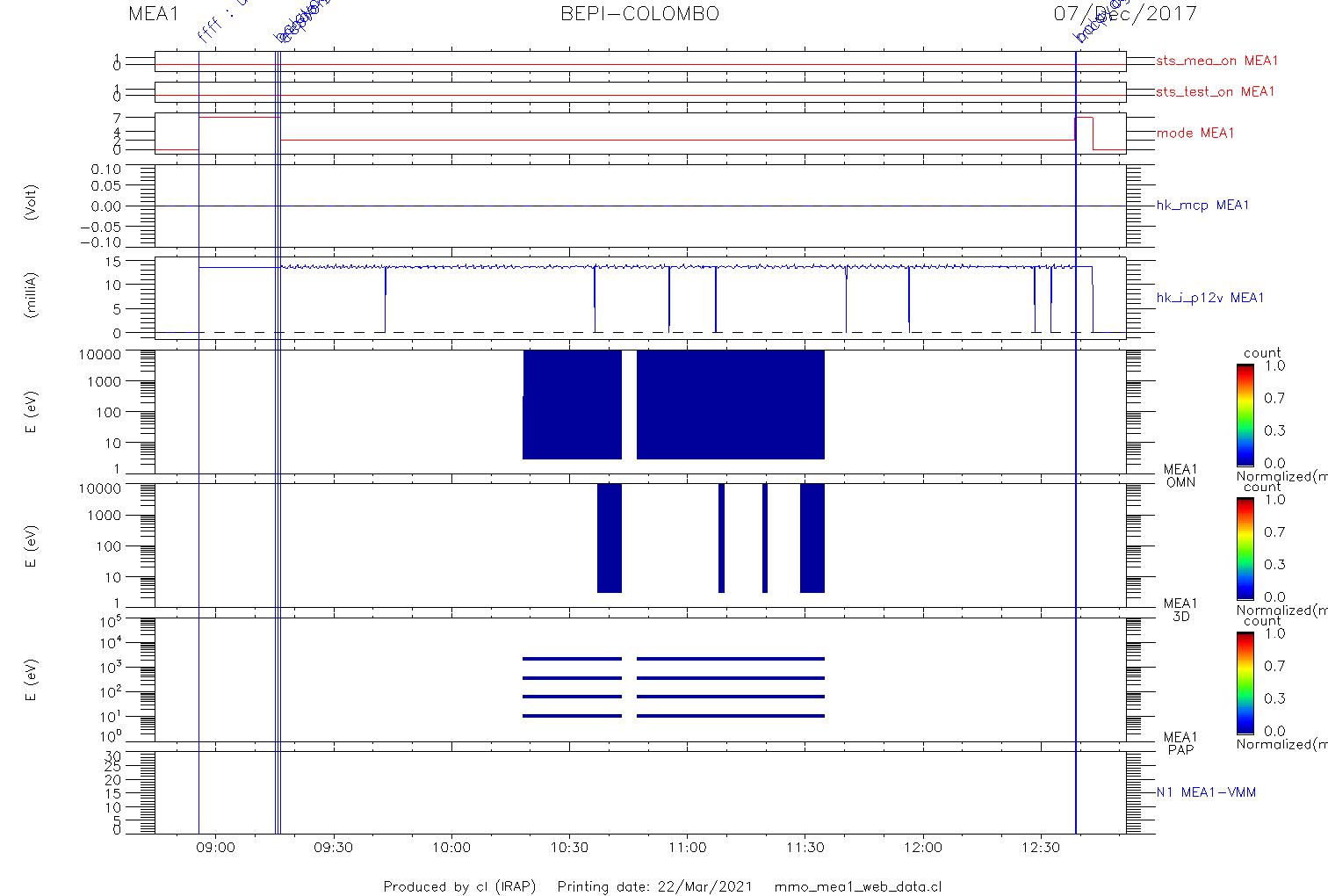
Task: Click the 09:00 time axis label
Action: [x=215, y=848]
